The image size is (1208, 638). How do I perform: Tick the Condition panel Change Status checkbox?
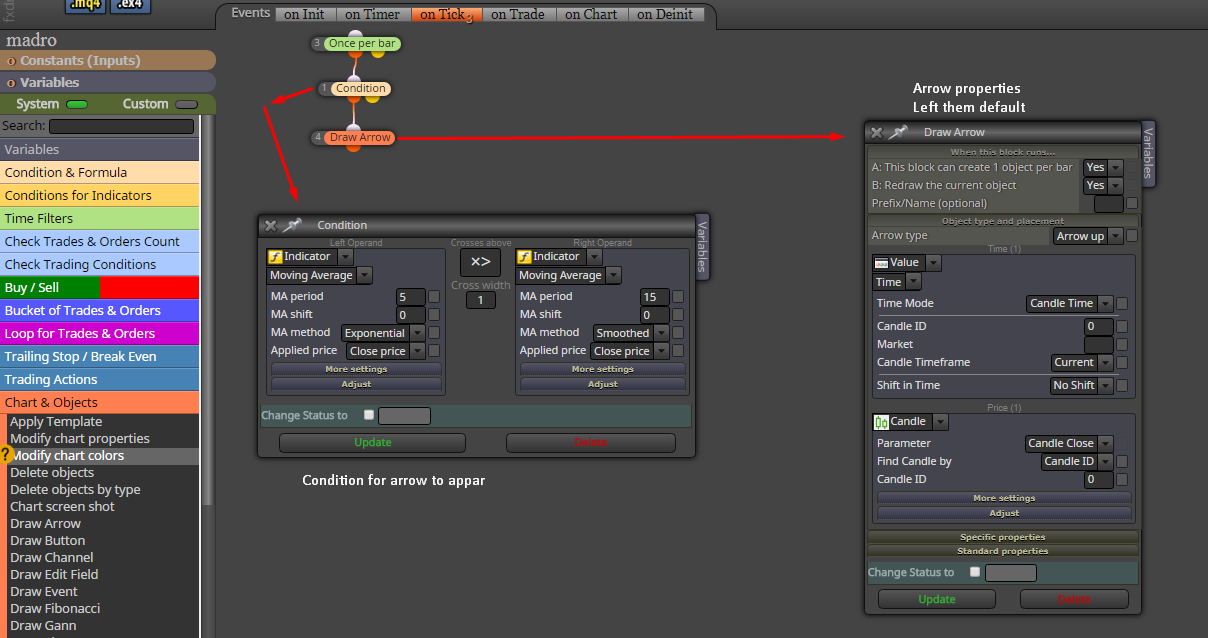369,415
